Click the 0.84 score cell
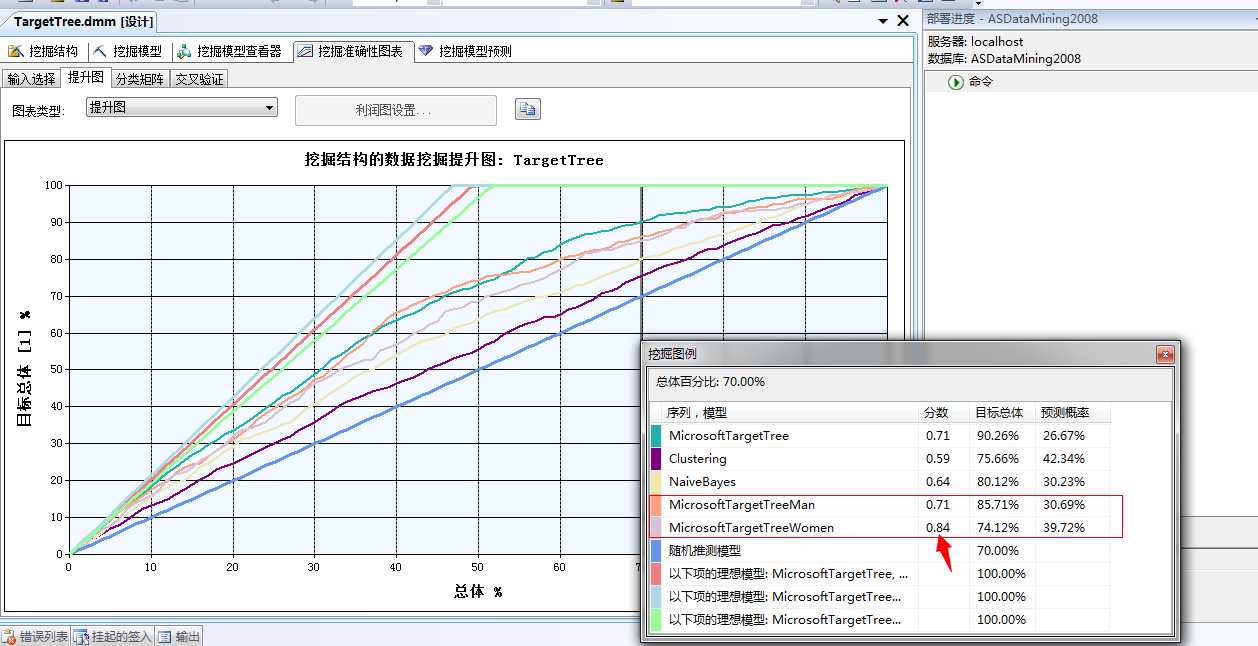Screen dimensions: 1258x646 pos(938,528)
